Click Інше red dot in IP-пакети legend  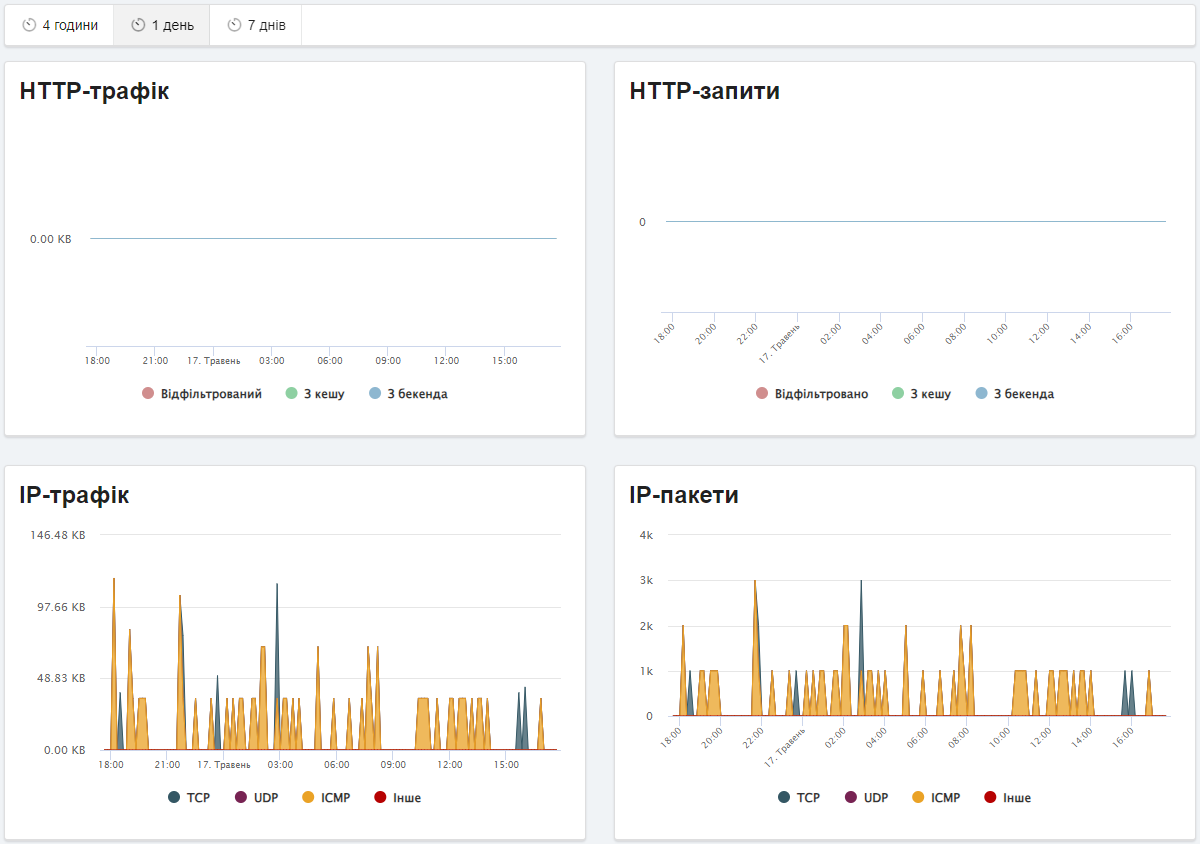click(x=990, y=798)
